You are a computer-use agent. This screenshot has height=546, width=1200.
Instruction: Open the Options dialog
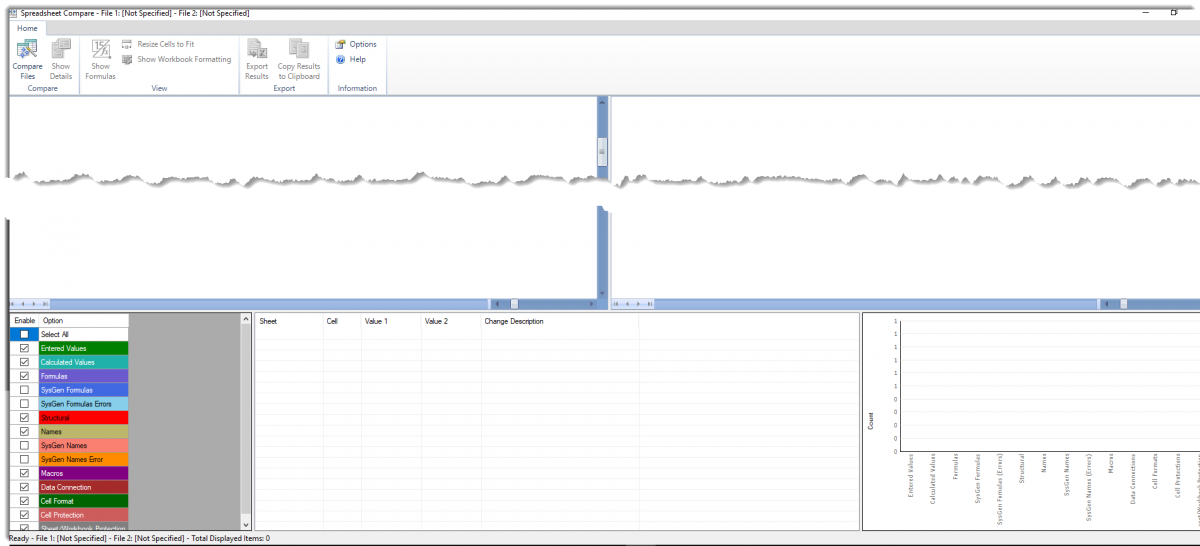(x=356, y=44)
